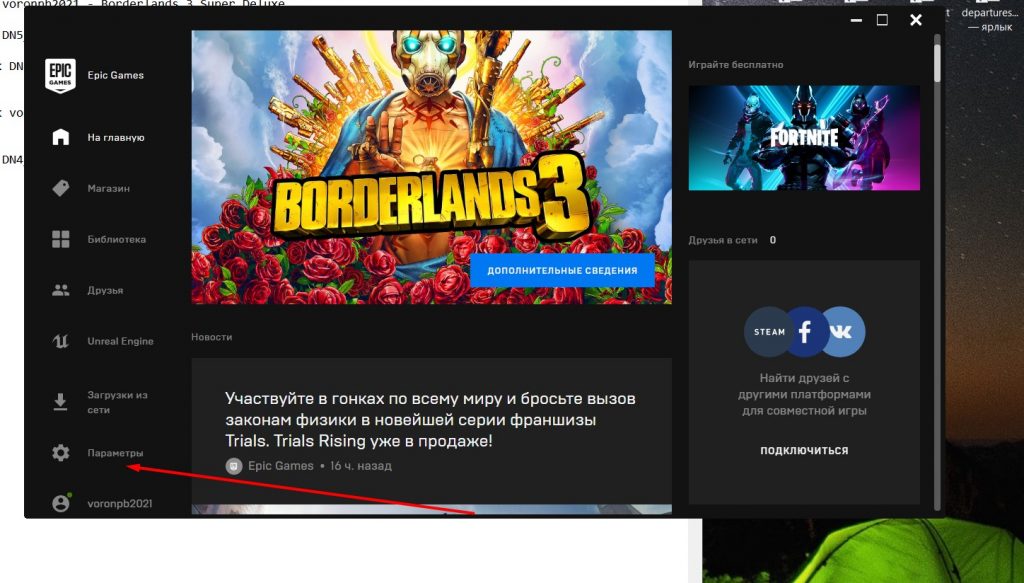
Task: Open the Fortnite free game thumbnail
Action: coord(804,137)
